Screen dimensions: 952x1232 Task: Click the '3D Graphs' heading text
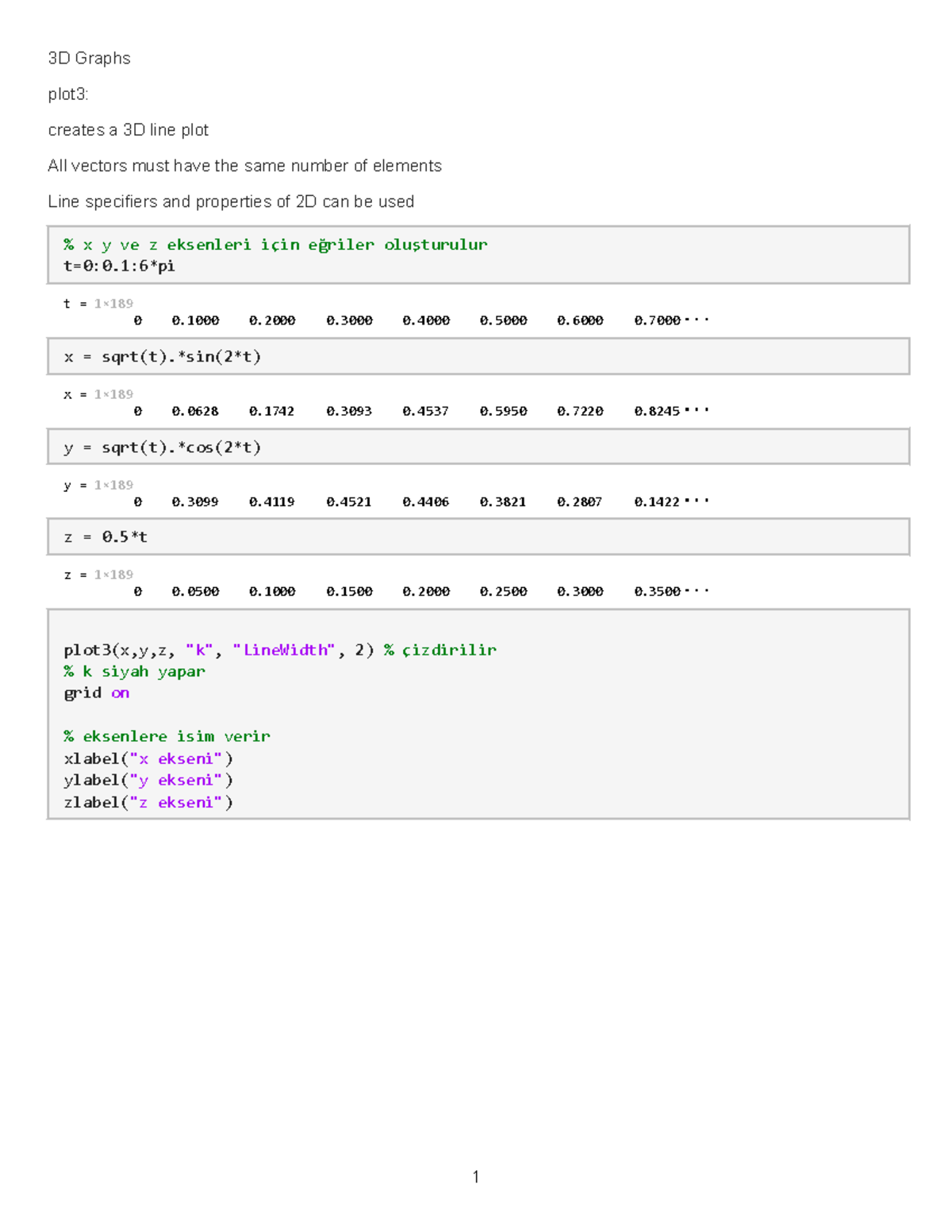click(89, 59)
